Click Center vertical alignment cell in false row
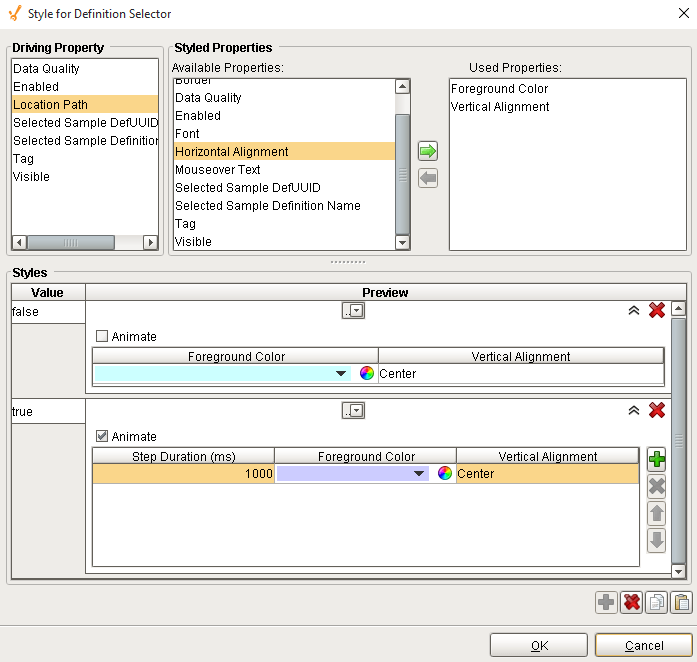Image resolution: width=697 pixels, height=662 pixels. click(x=521, y=373)
